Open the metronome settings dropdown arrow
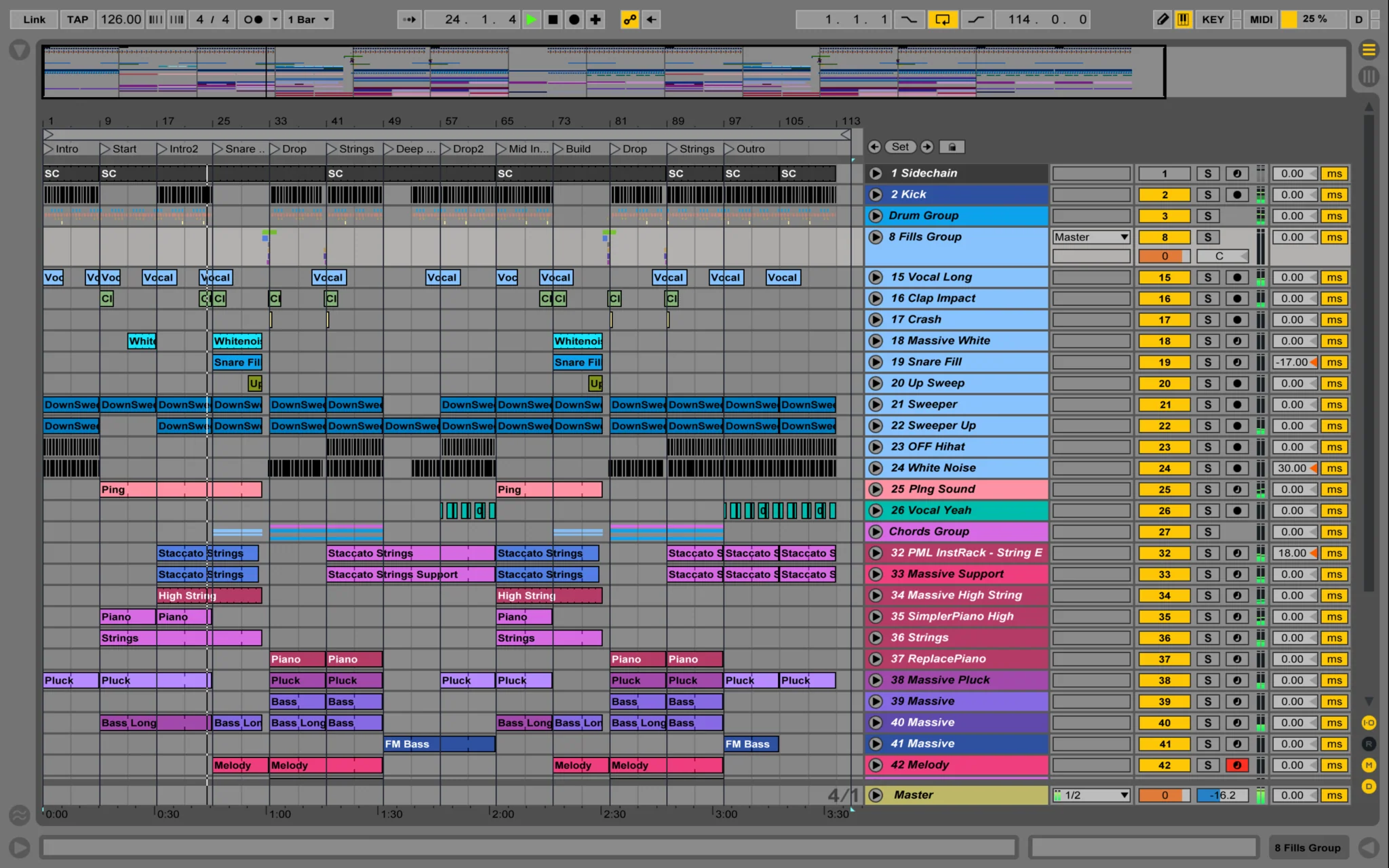 pyautogui.click(x=275, y=20)
